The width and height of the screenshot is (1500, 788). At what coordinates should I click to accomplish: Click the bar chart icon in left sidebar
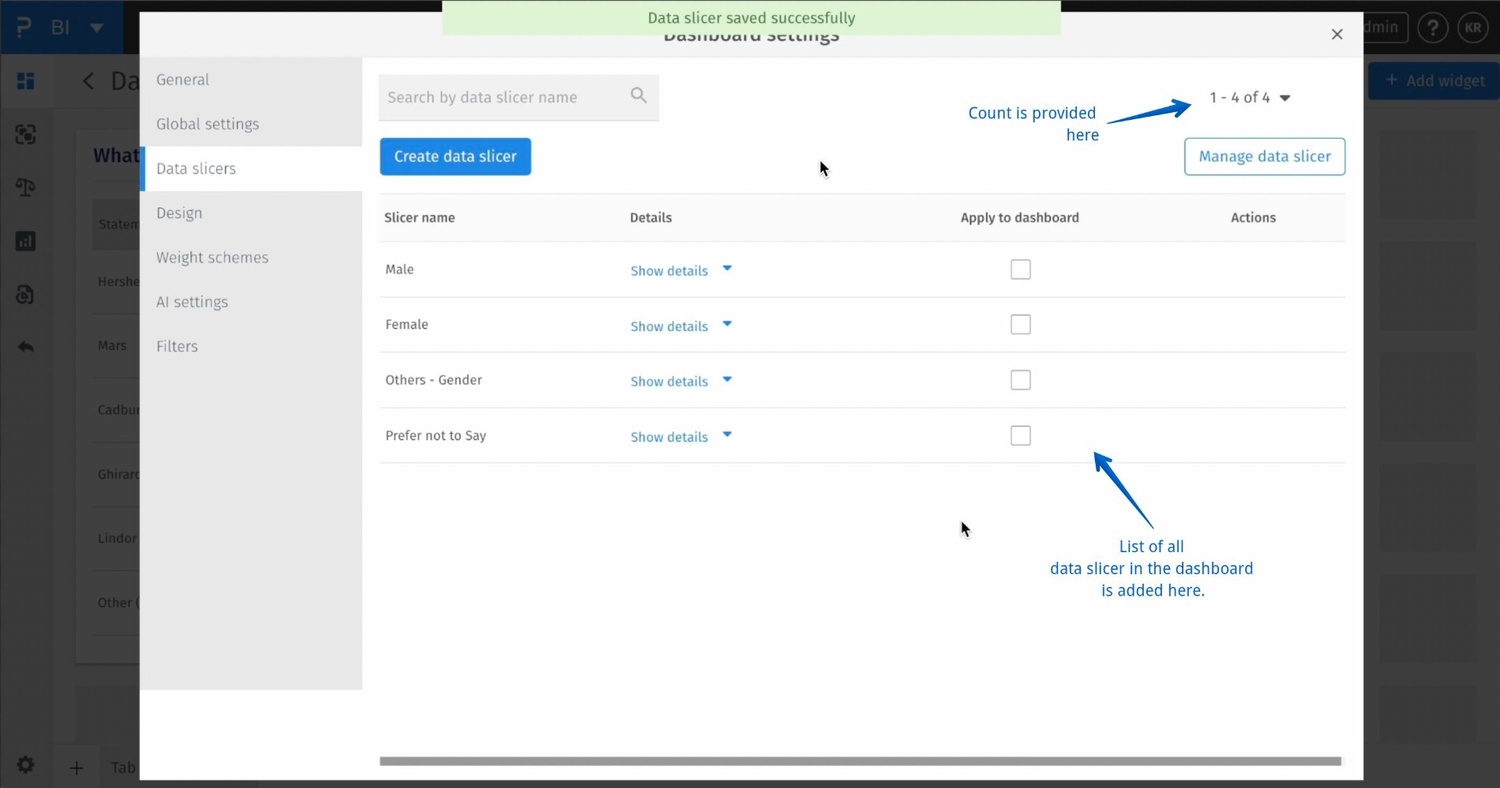click(26, 240)
